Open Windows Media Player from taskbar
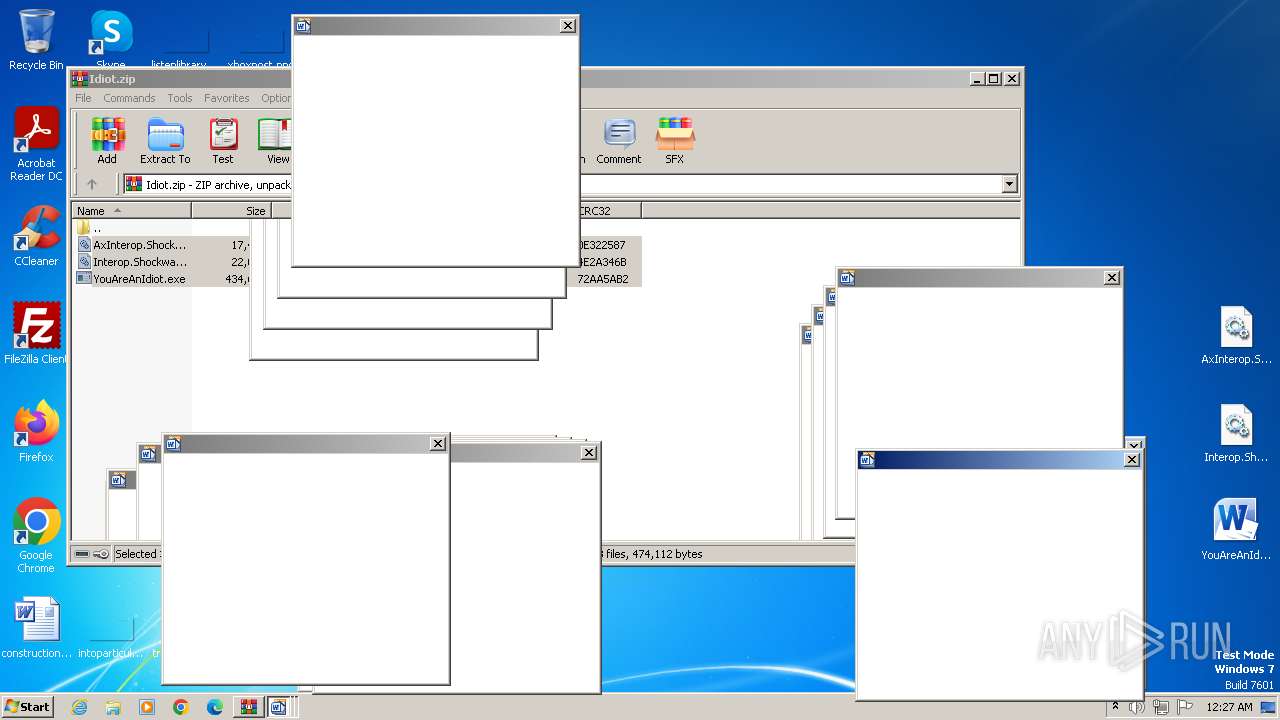Viewport: 1280px width, 720px height. 147,707
